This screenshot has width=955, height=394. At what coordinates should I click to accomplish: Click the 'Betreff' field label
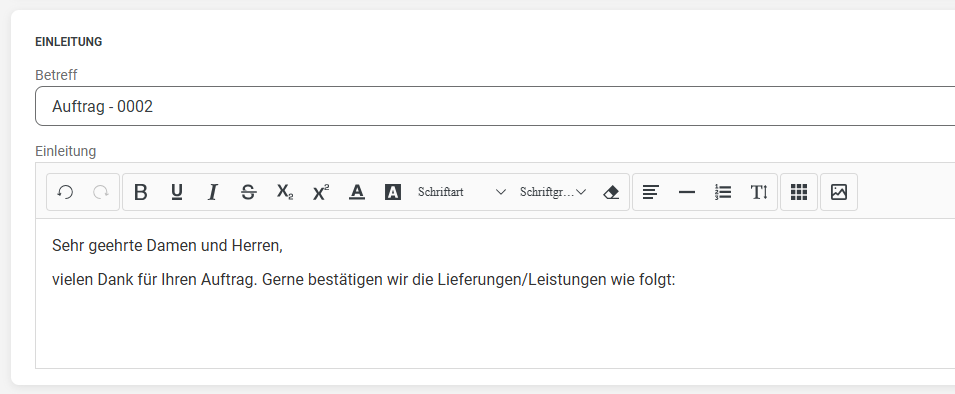[x=56, y=75]
